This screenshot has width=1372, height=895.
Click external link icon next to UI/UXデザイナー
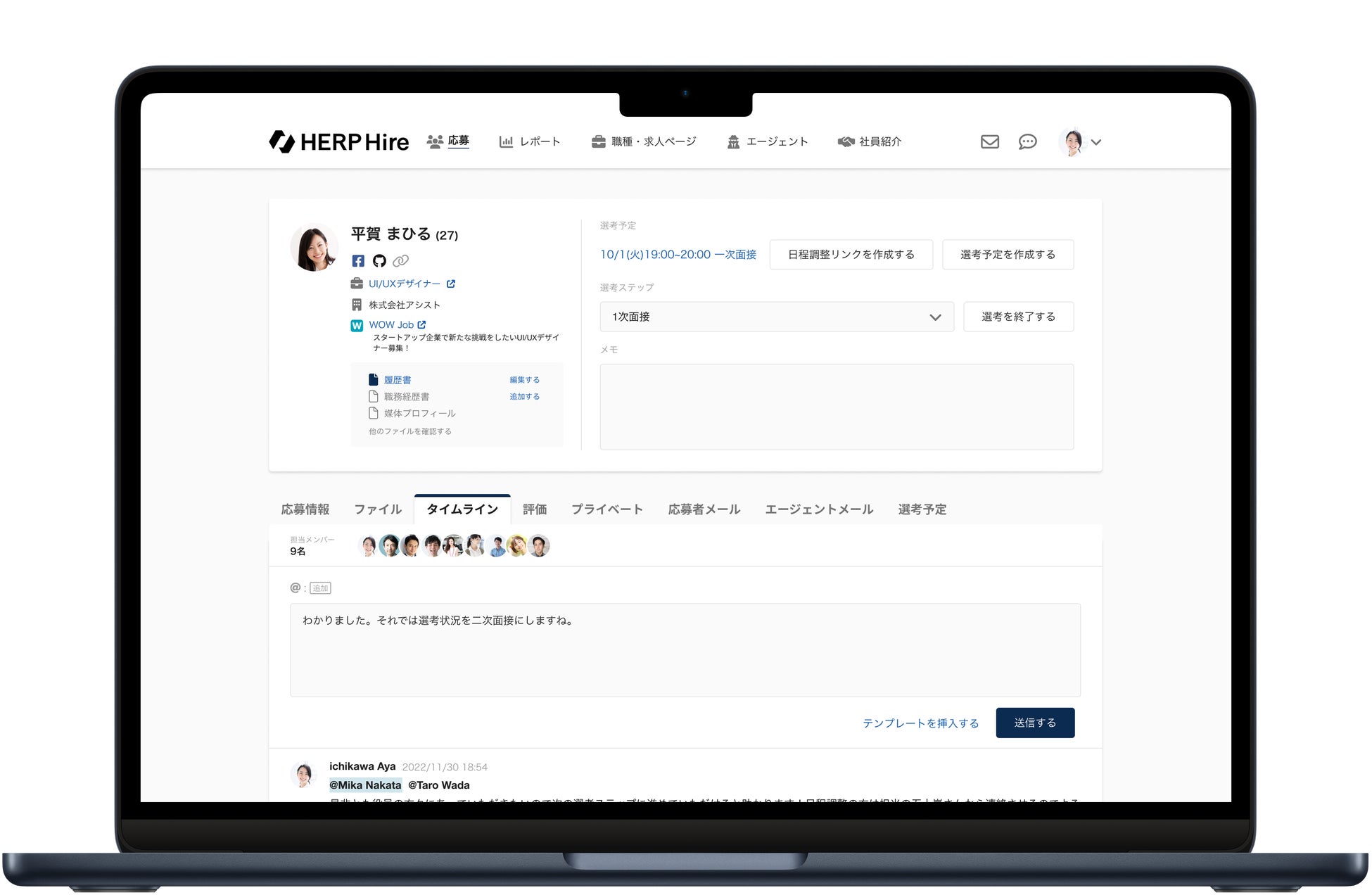451,284
